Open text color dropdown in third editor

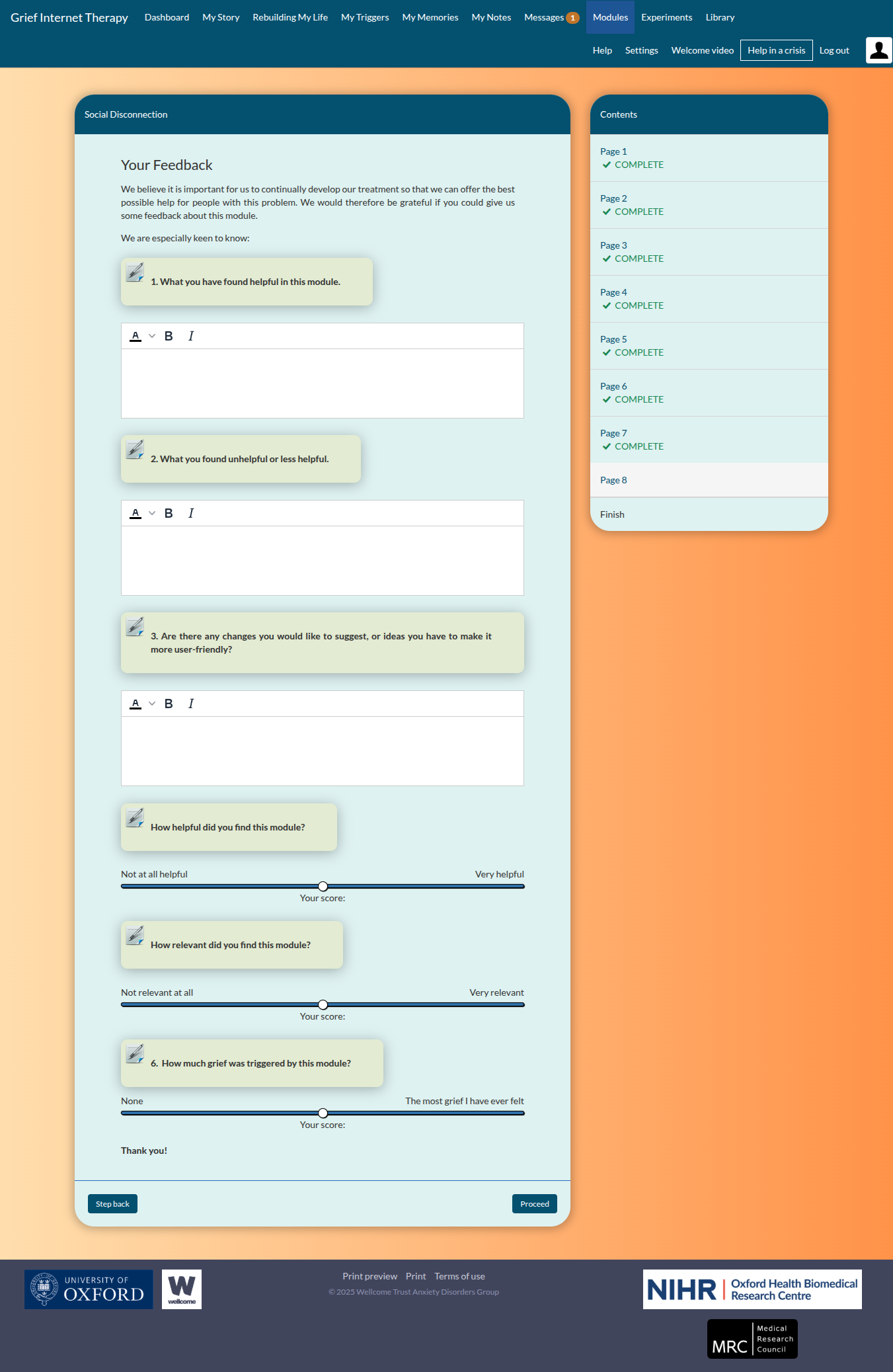(x=152, y=704)
